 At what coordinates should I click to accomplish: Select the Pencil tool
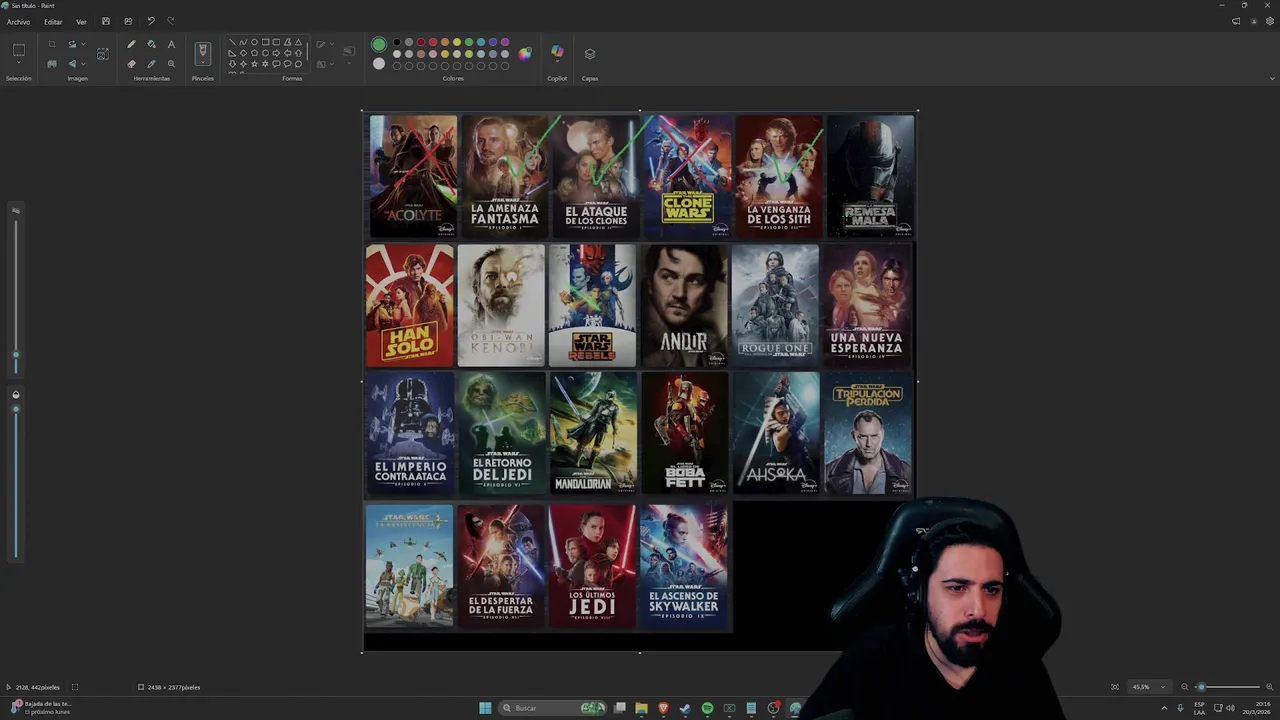(x=131, y=44)
